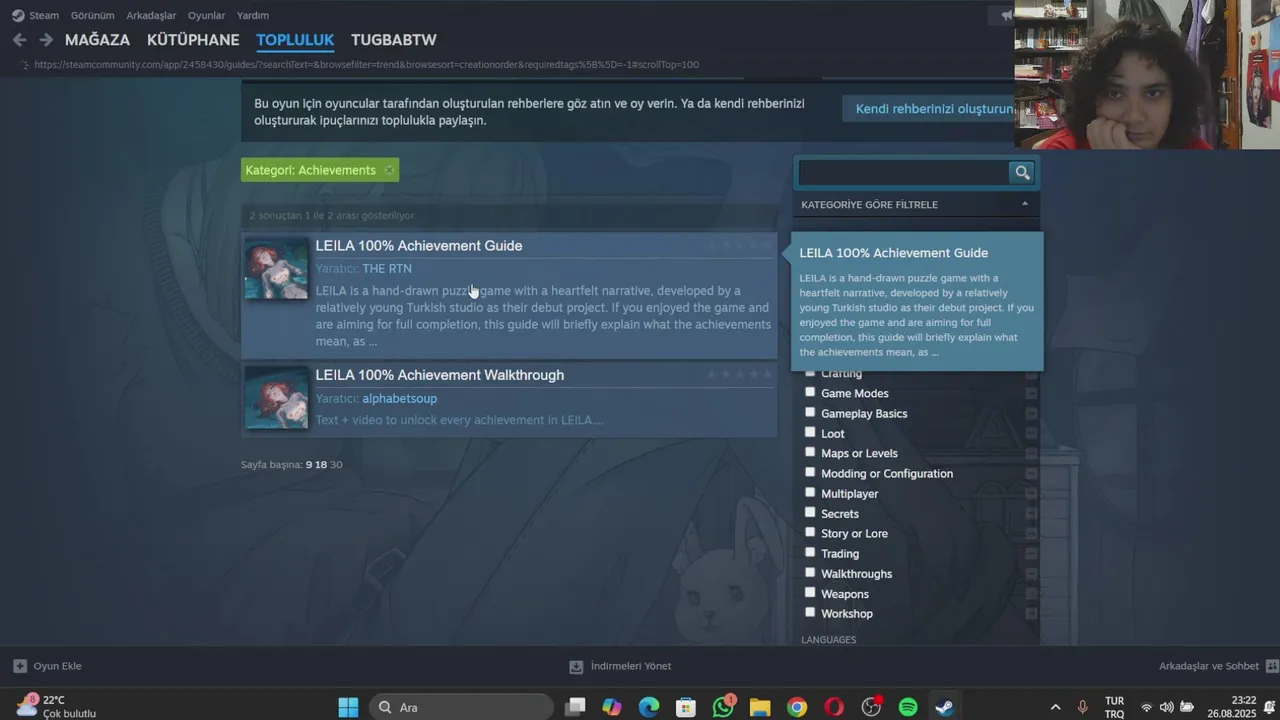This screenshot has width=1280, height=720.
Task: Click the download icon beside İndirmeleri Yönet
Action: point(576,666)
